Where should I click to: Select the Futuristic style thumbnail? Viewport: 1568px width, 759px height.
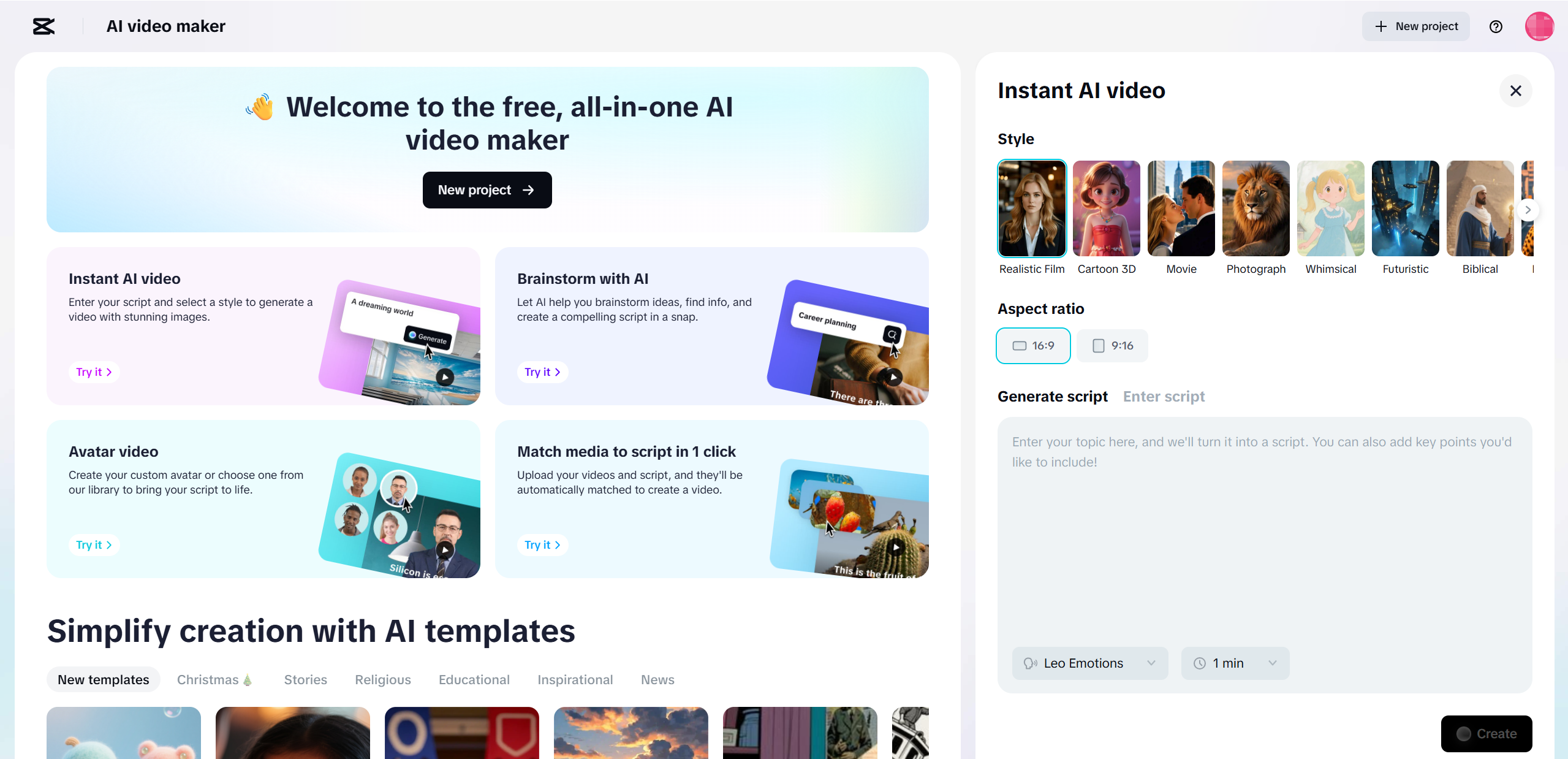point(1405,209)
